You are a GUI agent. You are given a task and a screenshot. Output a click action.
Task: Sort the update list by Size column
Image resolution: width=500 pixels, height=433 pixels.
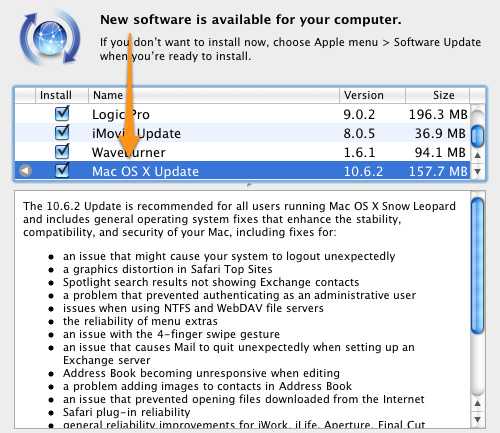438,95
